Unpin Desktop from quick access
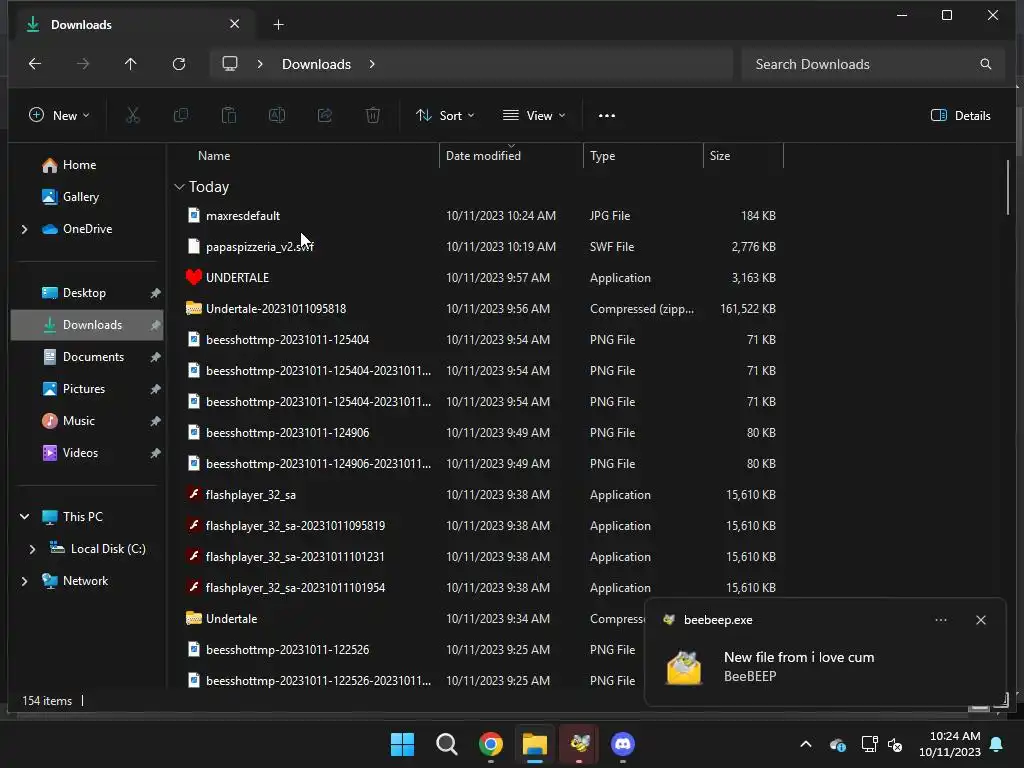This screenshot has height=768, width=1024. (155, 293)
